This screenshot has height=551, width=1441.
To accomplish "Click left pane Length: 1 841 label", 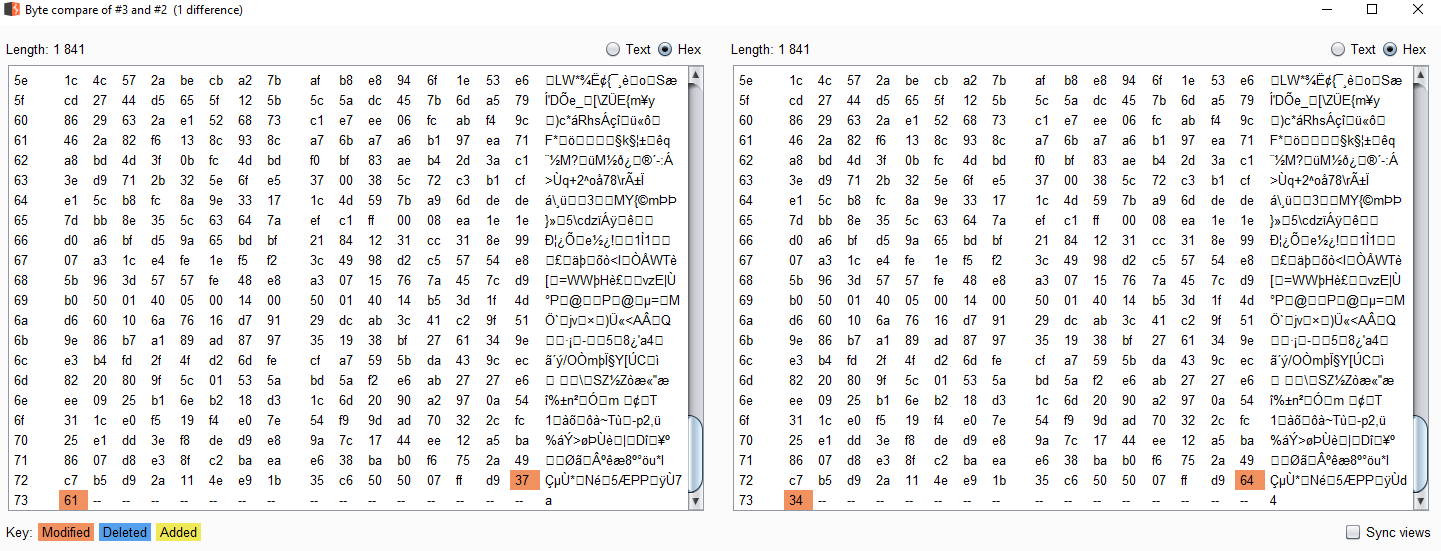I will coord(45,50).
